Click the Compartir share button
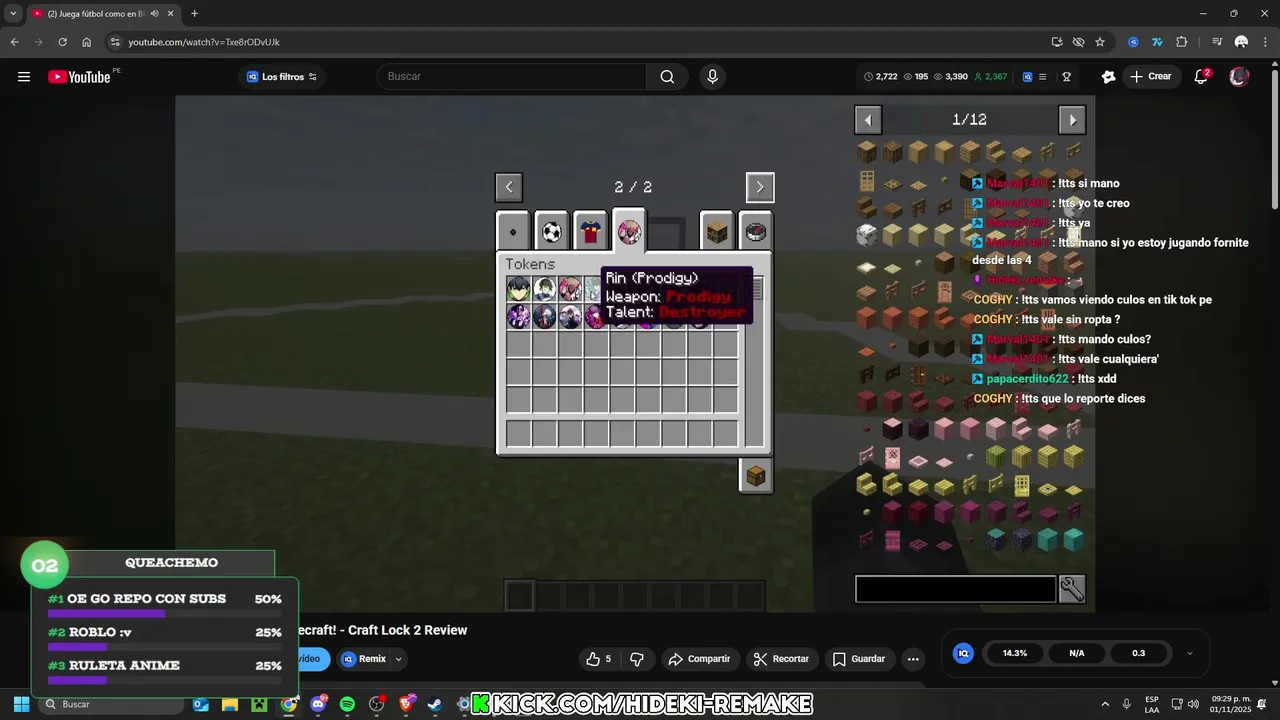Screen dimensions: 1280x720 tap(699, 659)
